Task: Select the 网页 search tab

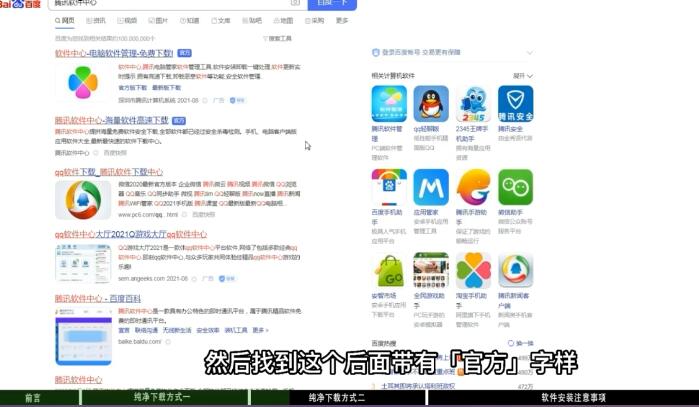Action: [65, 21]
